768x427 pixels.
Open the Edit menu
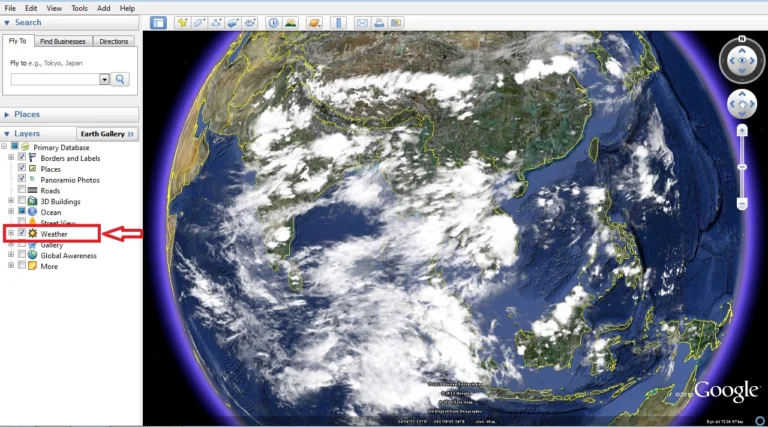31,8
